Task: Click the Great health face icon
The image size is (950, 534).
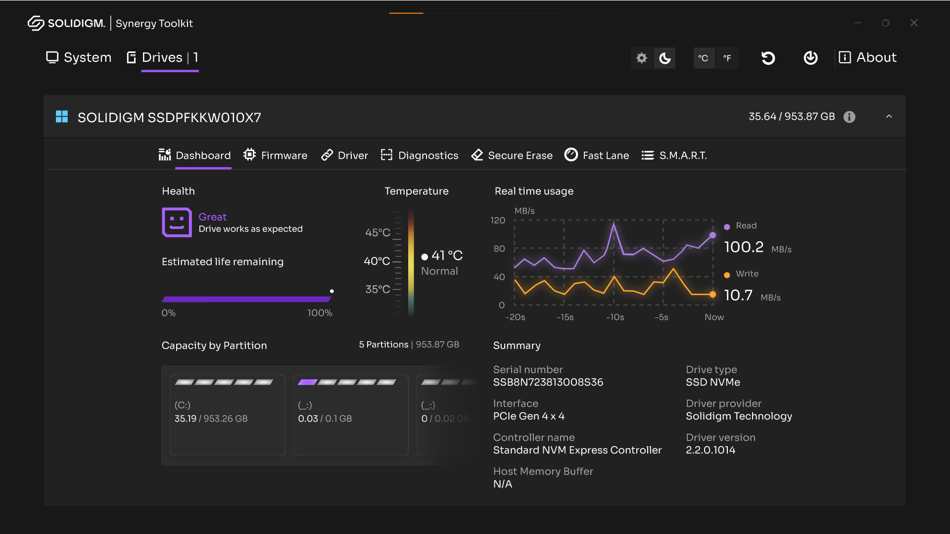Action: pyautogui.click(x=176, y=222)
